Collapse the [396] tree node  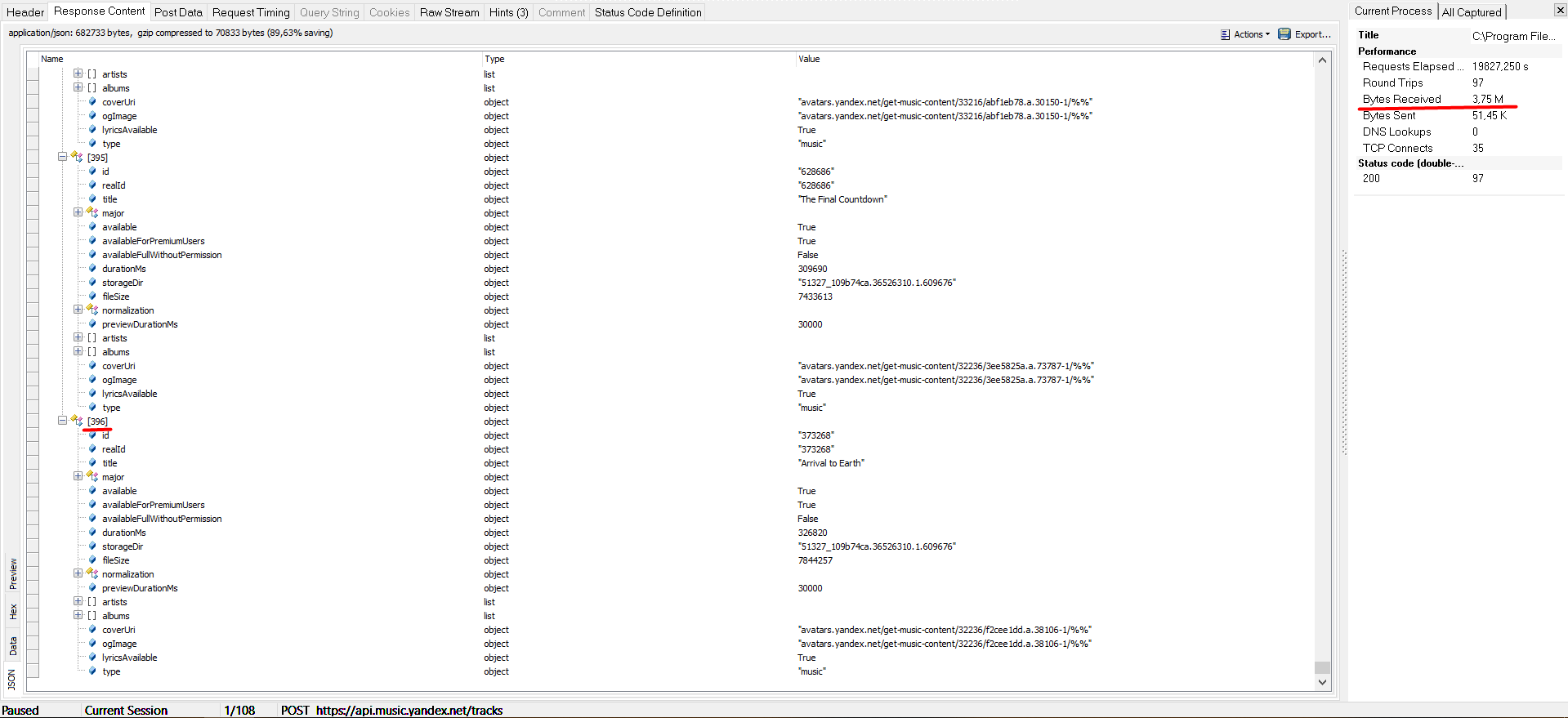coord(62,421)
